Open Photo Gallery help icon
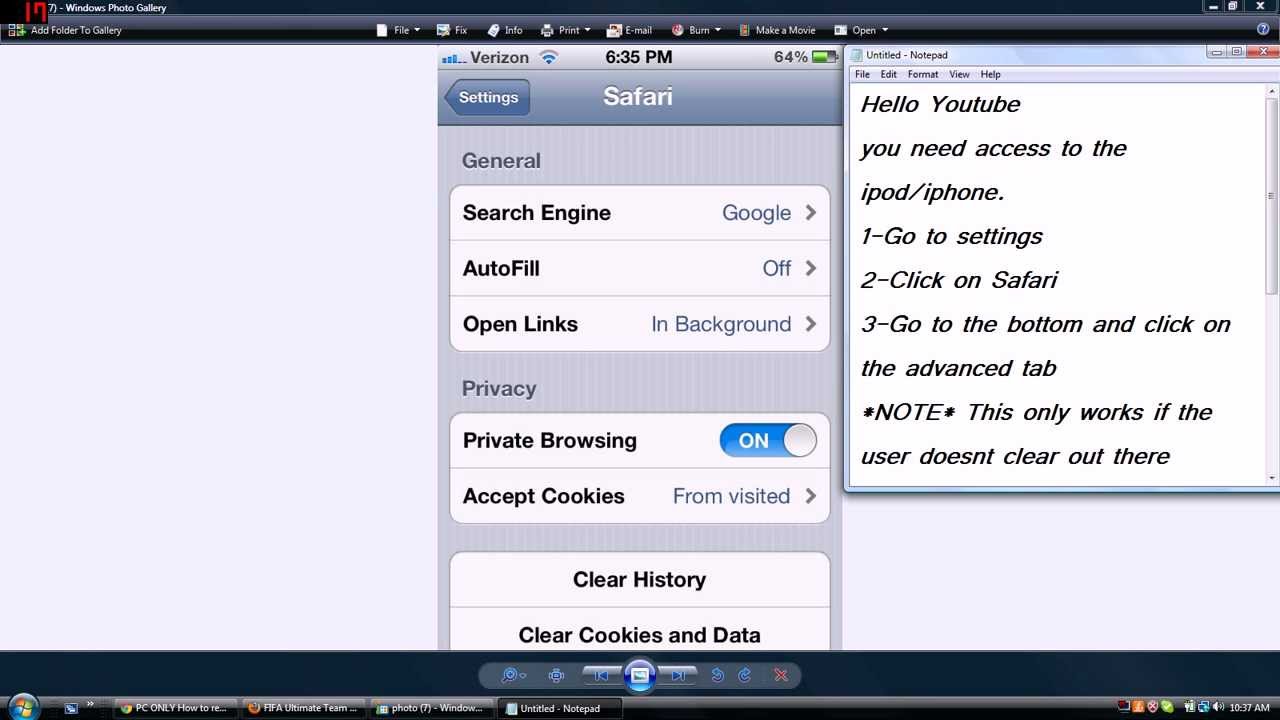Screen dimensions: 1280x720 coord(1263,30)
